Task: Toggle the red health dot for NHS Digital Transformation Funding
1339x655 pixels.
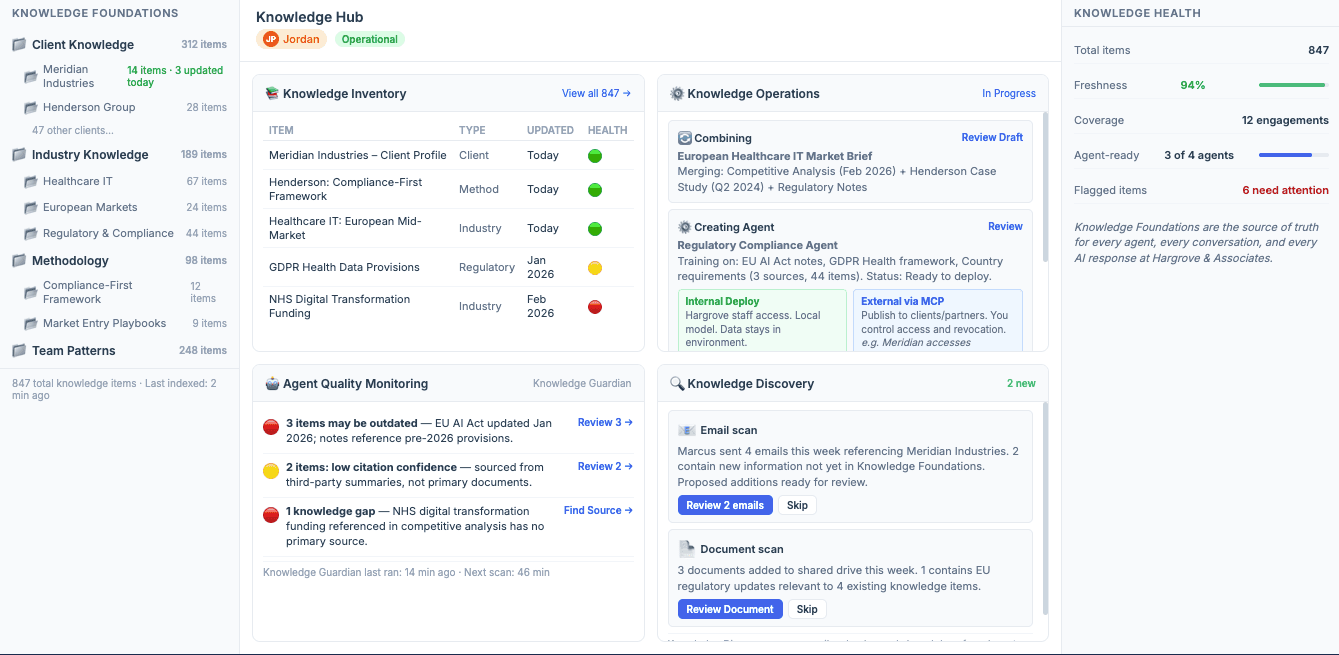Action: pos(595,307)
